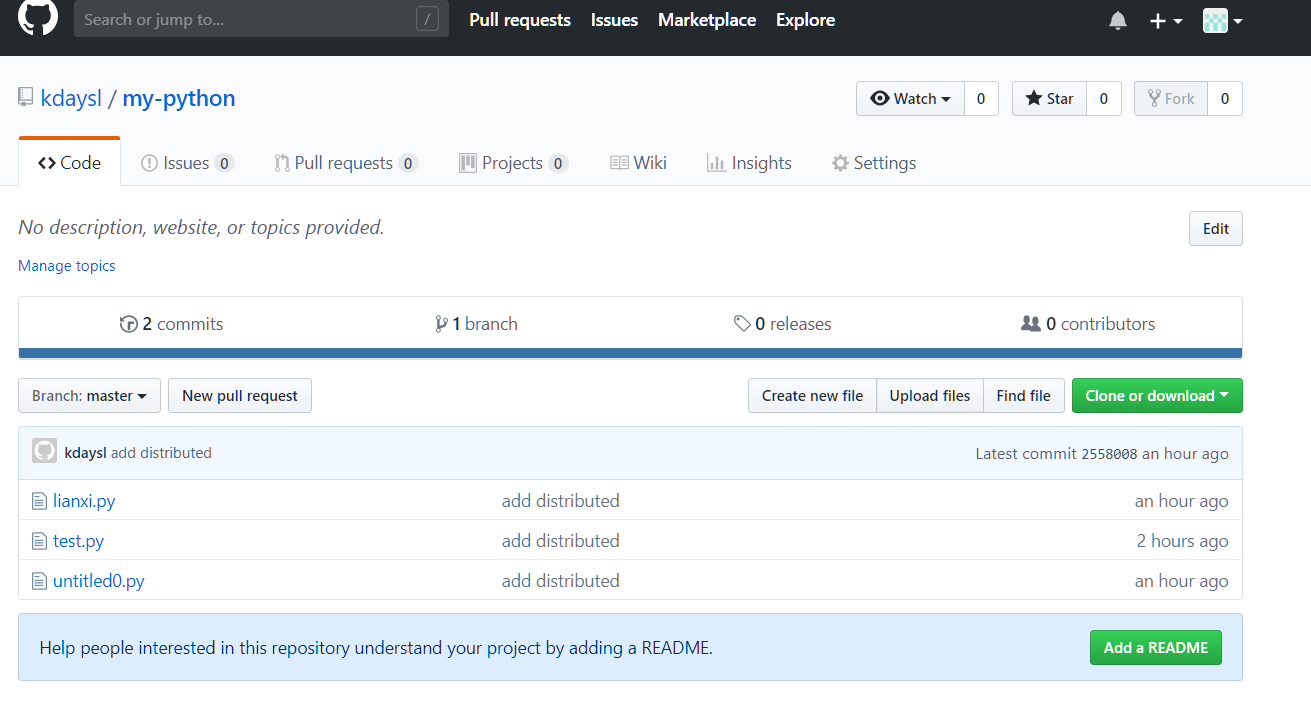Open the untitled0.py file

click(99, 581)
